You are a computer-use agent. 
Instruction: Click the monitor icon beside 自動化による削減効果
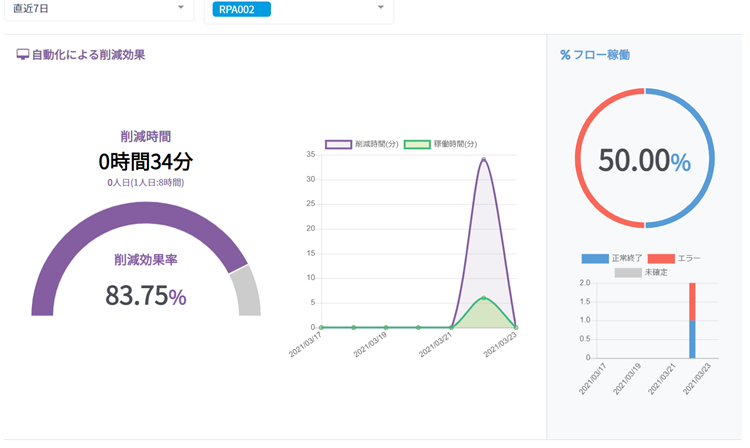pos(22,55)
